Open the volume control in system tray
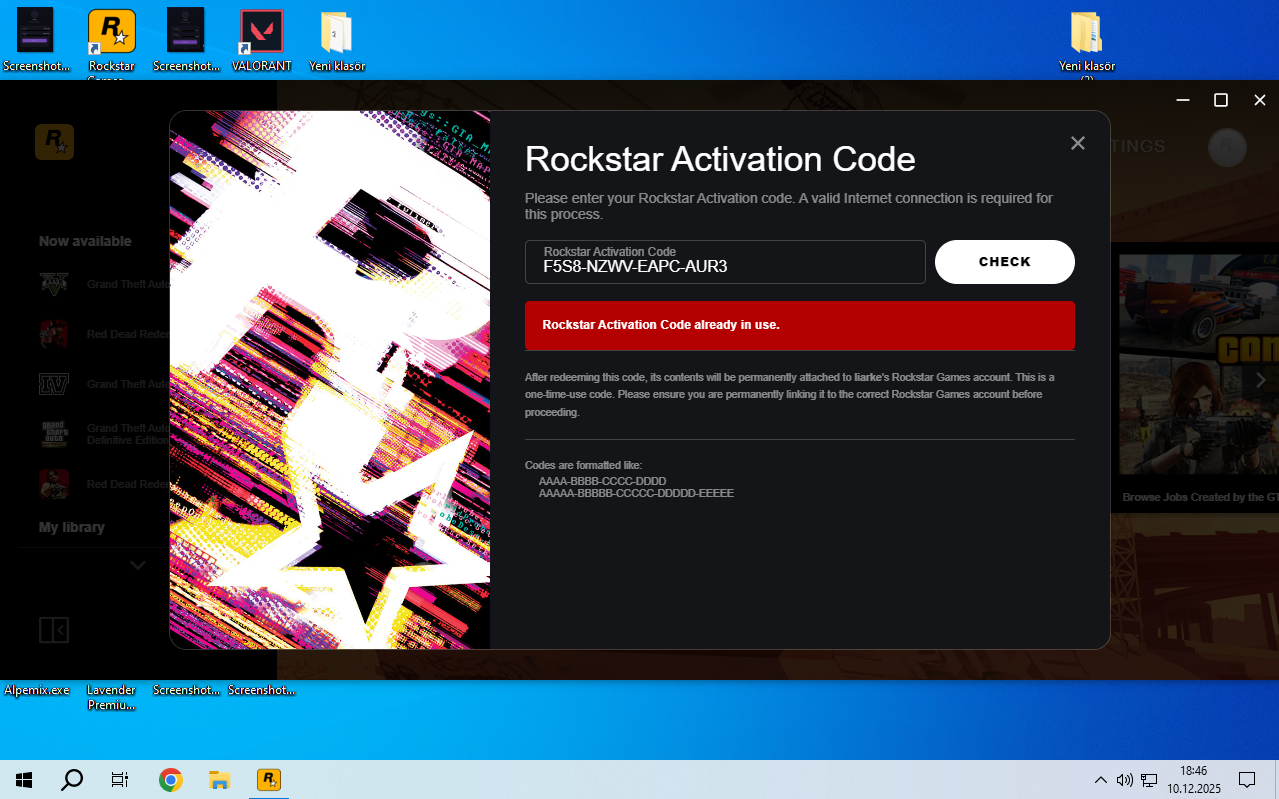This screenshot has height=799, width=1279. [1124, 780]
